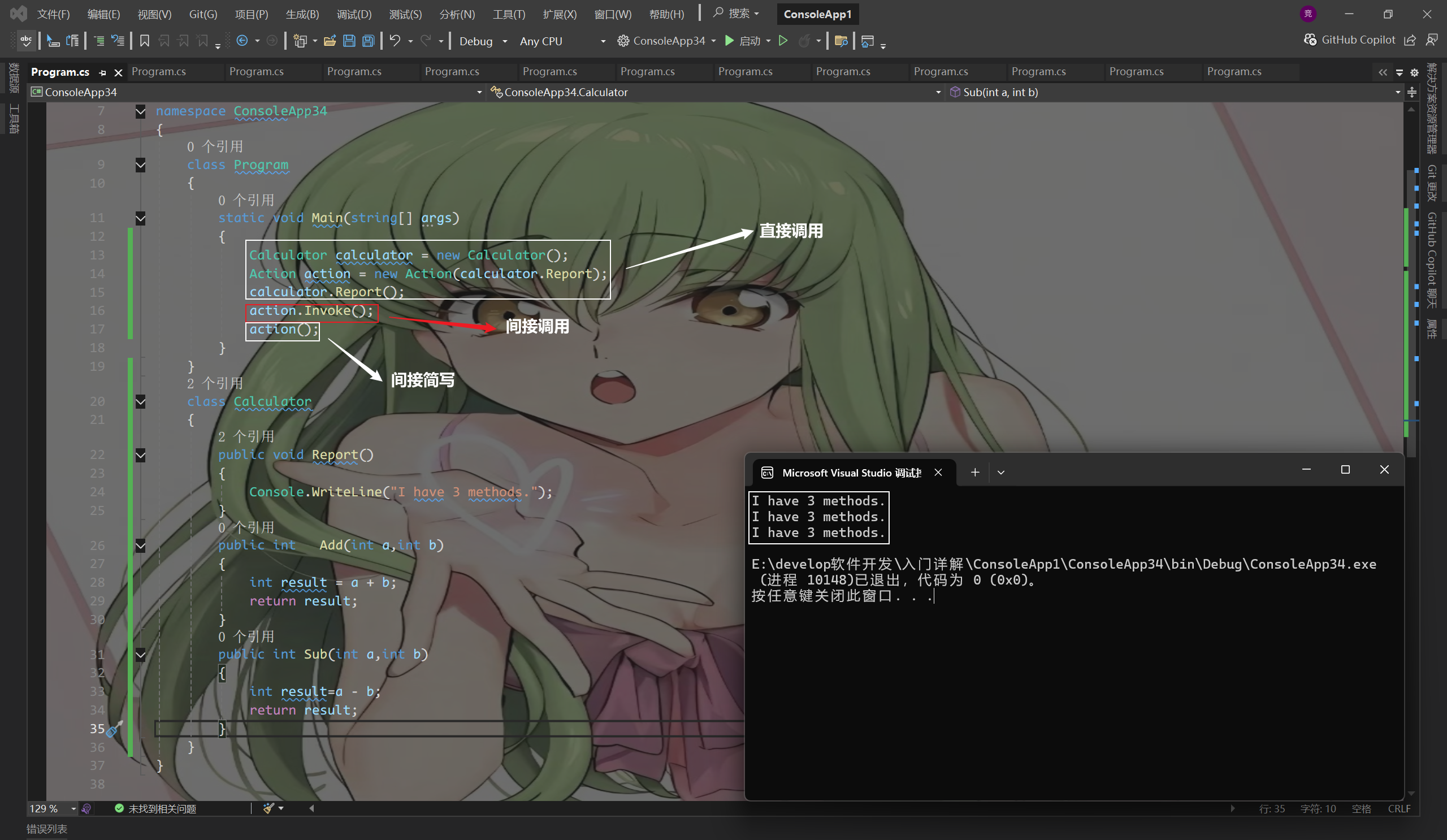Click the uncomment selected lines icon

click(x=118, y=41)
